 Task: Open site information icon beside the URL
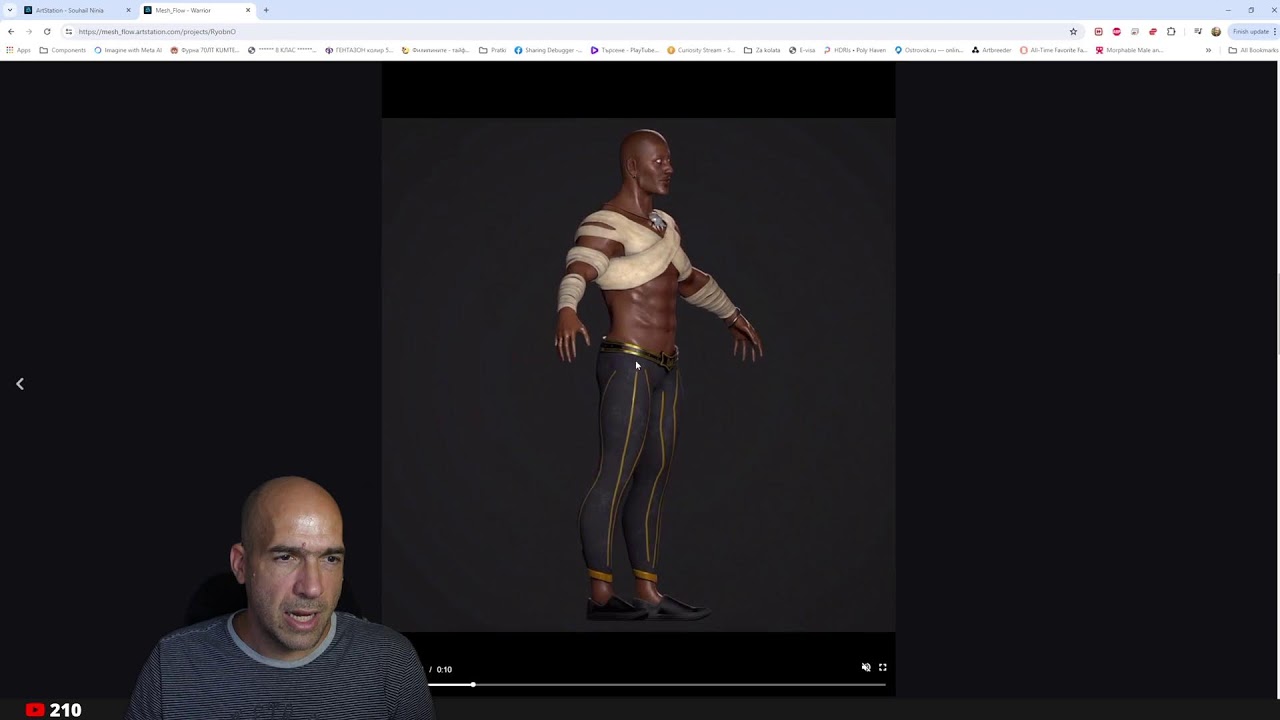[69, 31]
